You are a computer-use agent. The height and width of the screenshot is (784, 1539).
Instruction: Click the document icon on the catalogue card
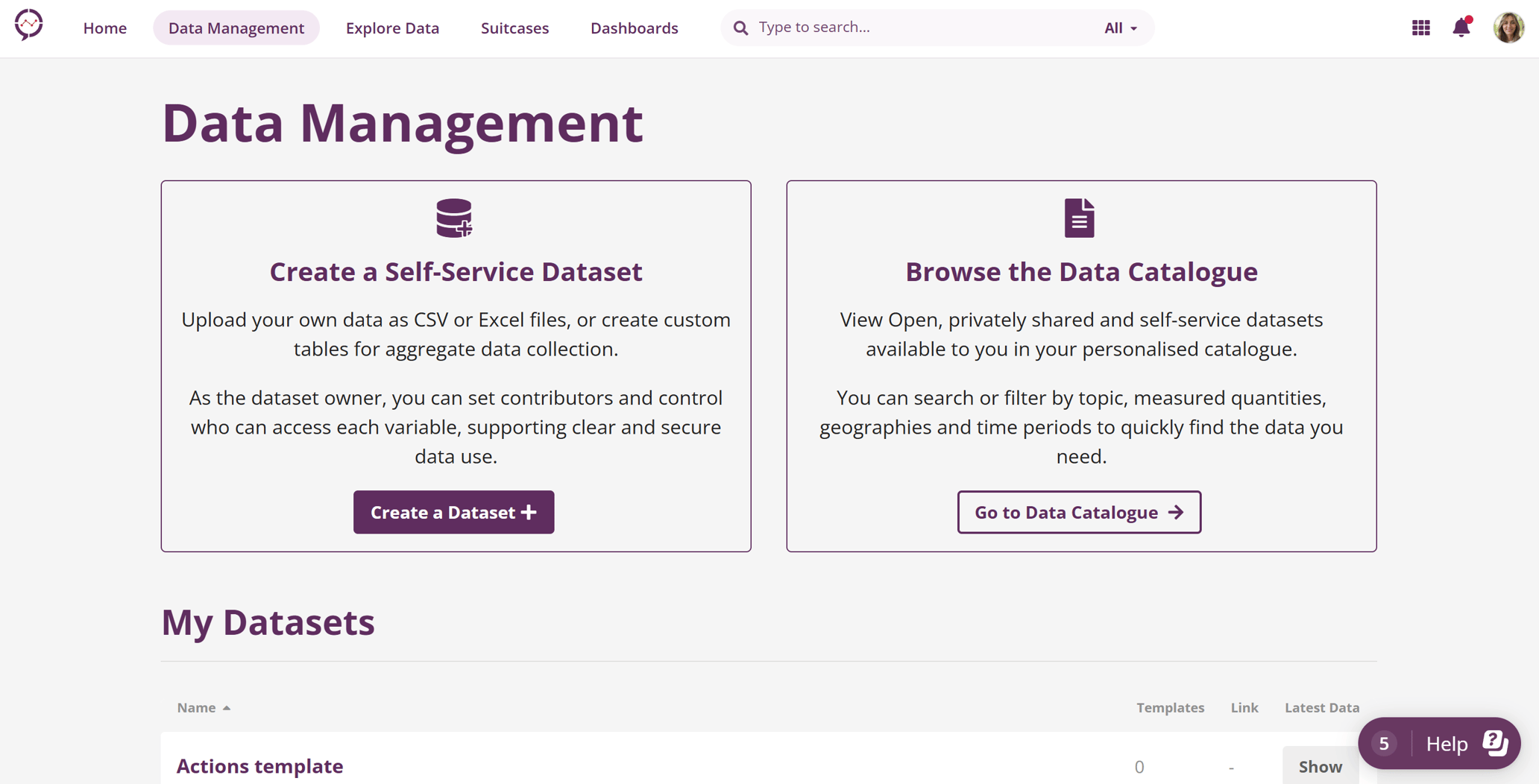pos(1080,218)
